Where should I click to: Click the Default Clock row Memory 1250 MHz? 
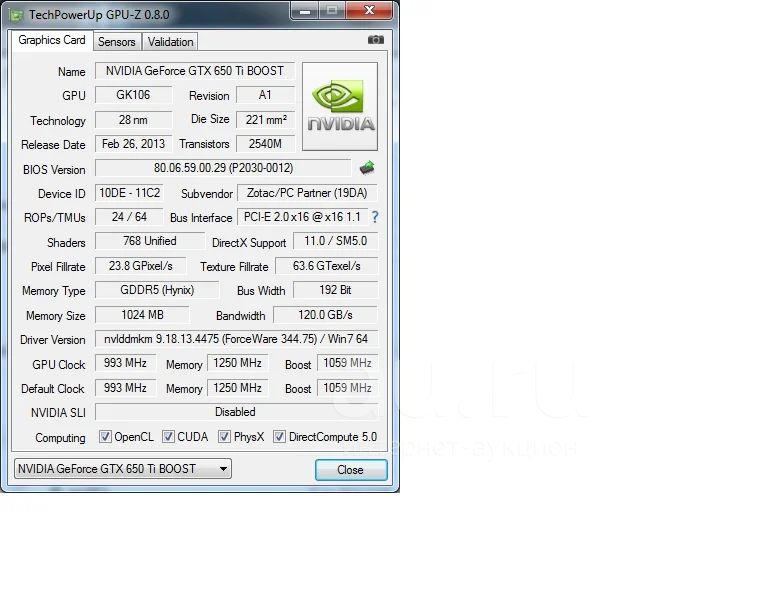pos(238,388)
